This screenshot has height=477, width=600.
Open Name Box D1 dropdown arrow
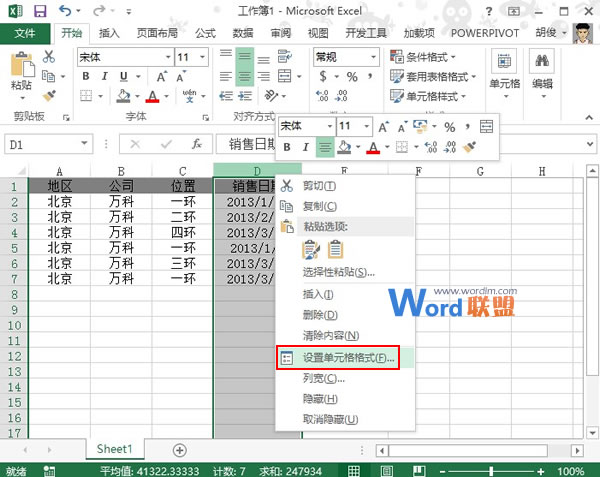(x=85, y=144)
